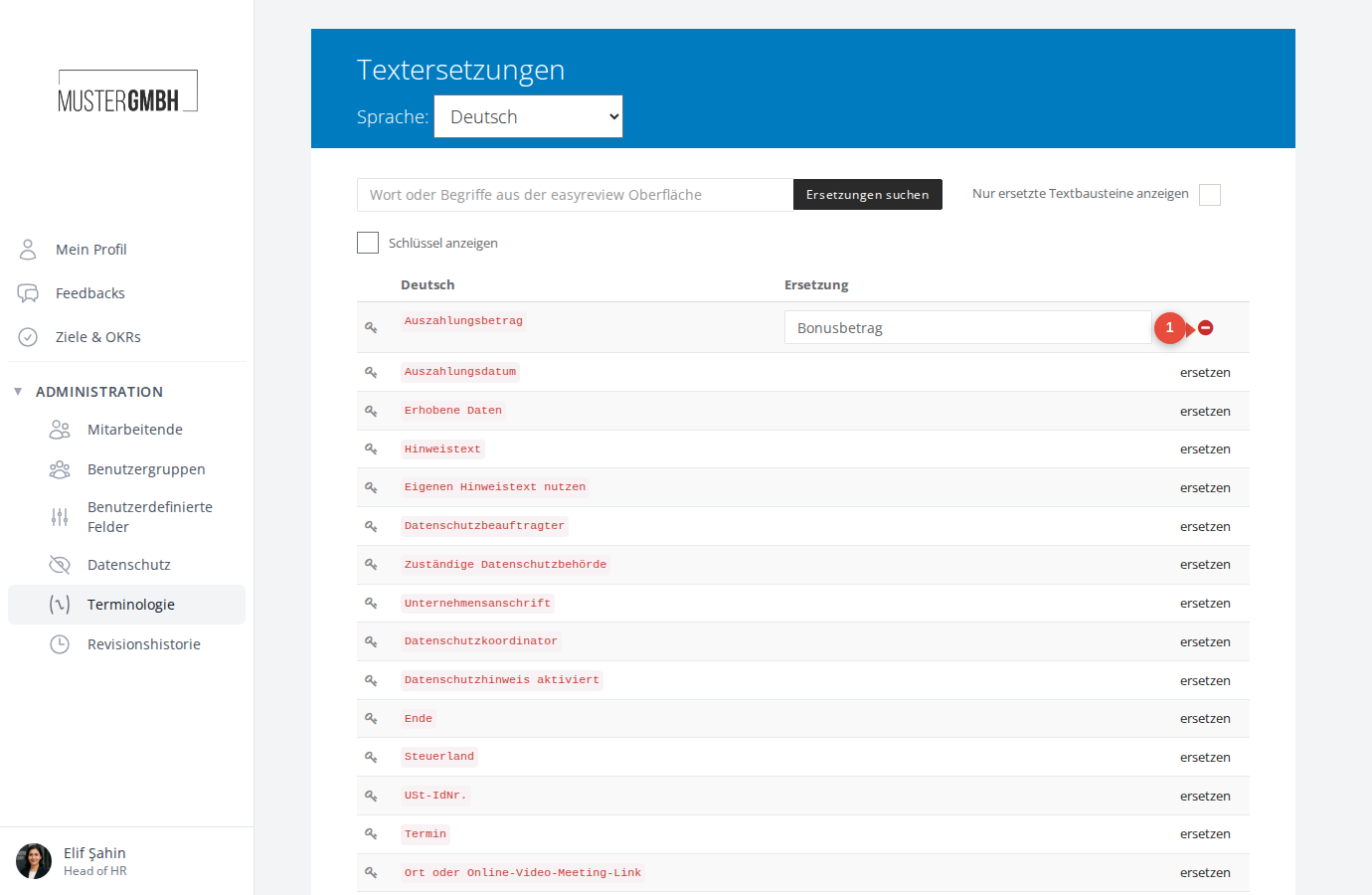Click the key icon beside Ort oder Online-Video-Meeting-Link
Screen dimensions: 1372x895
(x=371, y=872)
